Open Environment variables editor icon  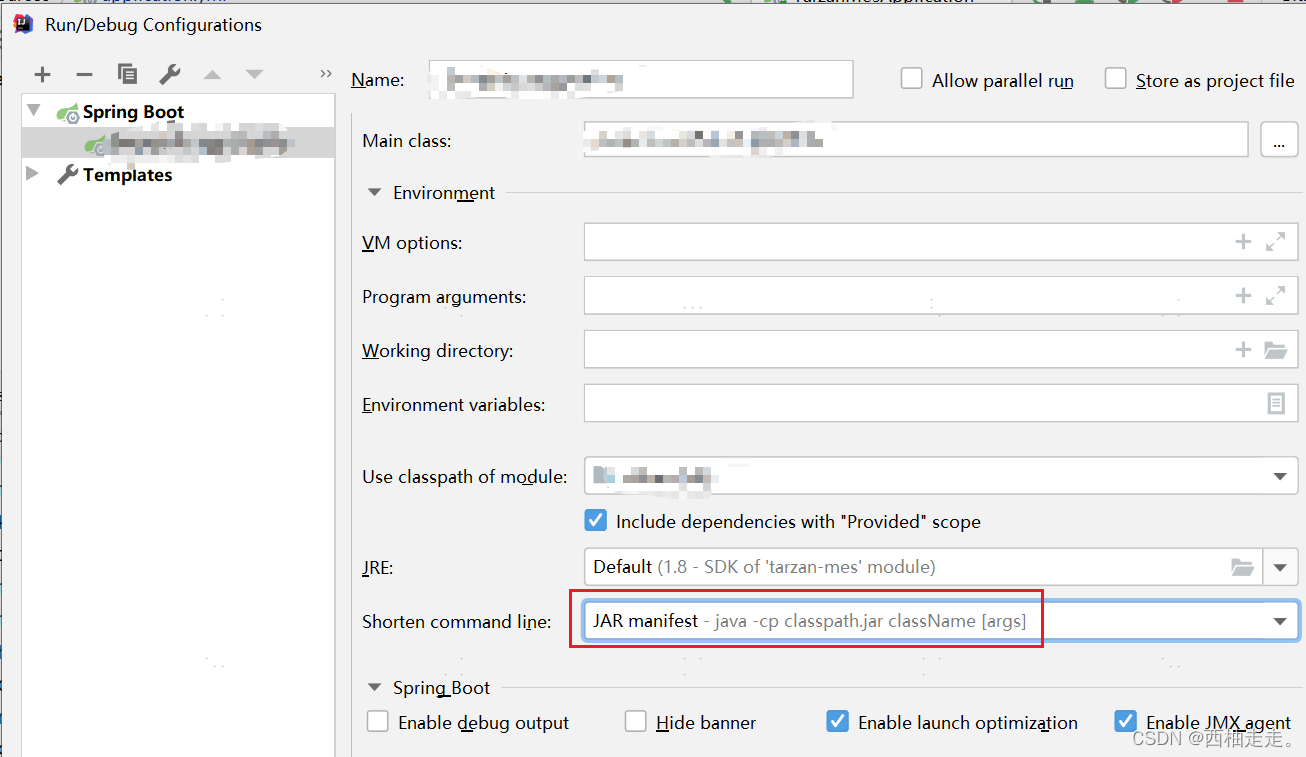pos(1276,403)
